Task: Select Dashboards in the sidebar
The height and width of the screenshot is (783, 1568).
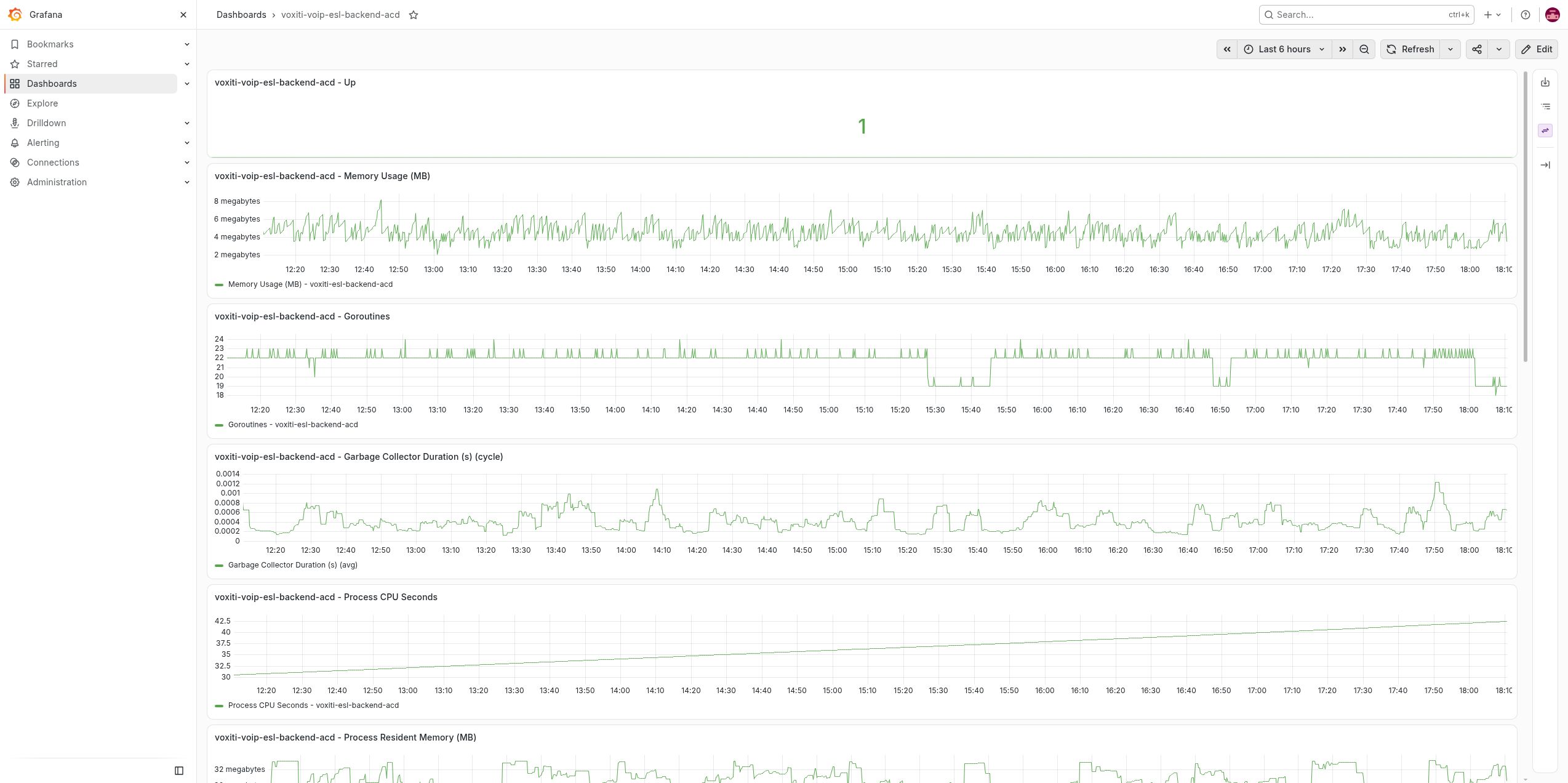Action: click(x=91, y=84)
